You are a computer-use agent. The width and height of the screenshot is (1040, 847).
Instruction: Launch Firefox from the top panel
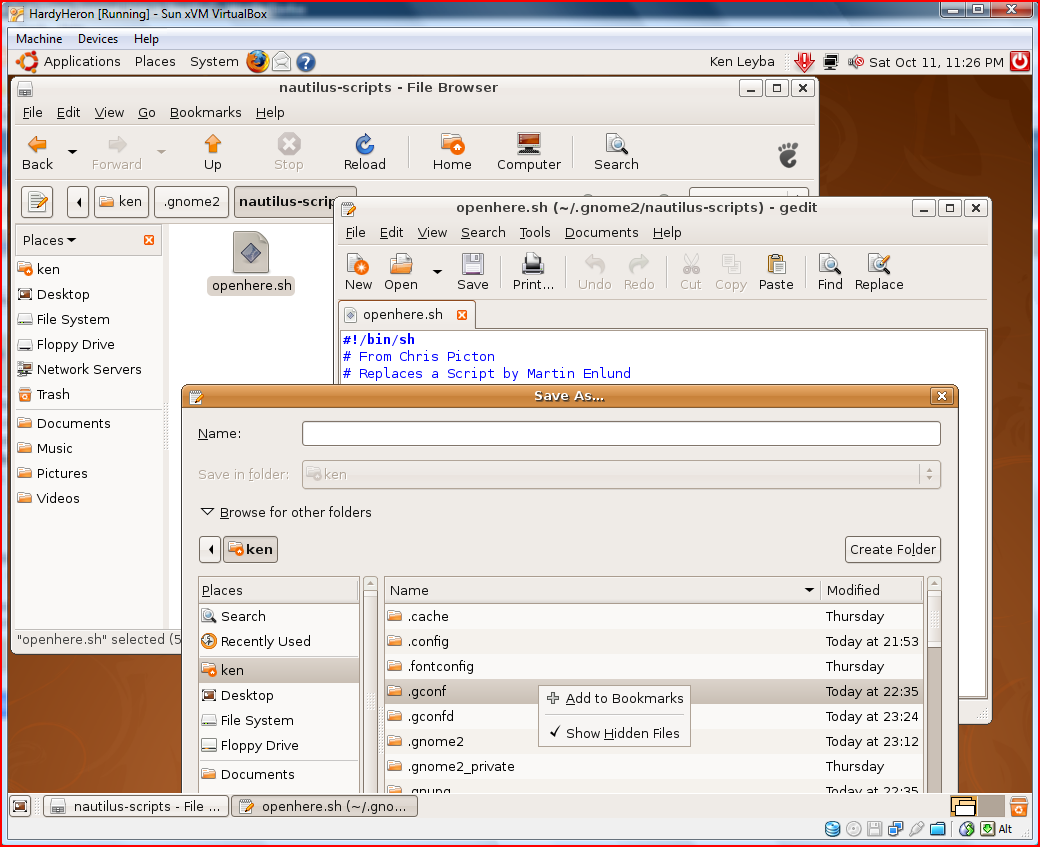tap(257, 62)
